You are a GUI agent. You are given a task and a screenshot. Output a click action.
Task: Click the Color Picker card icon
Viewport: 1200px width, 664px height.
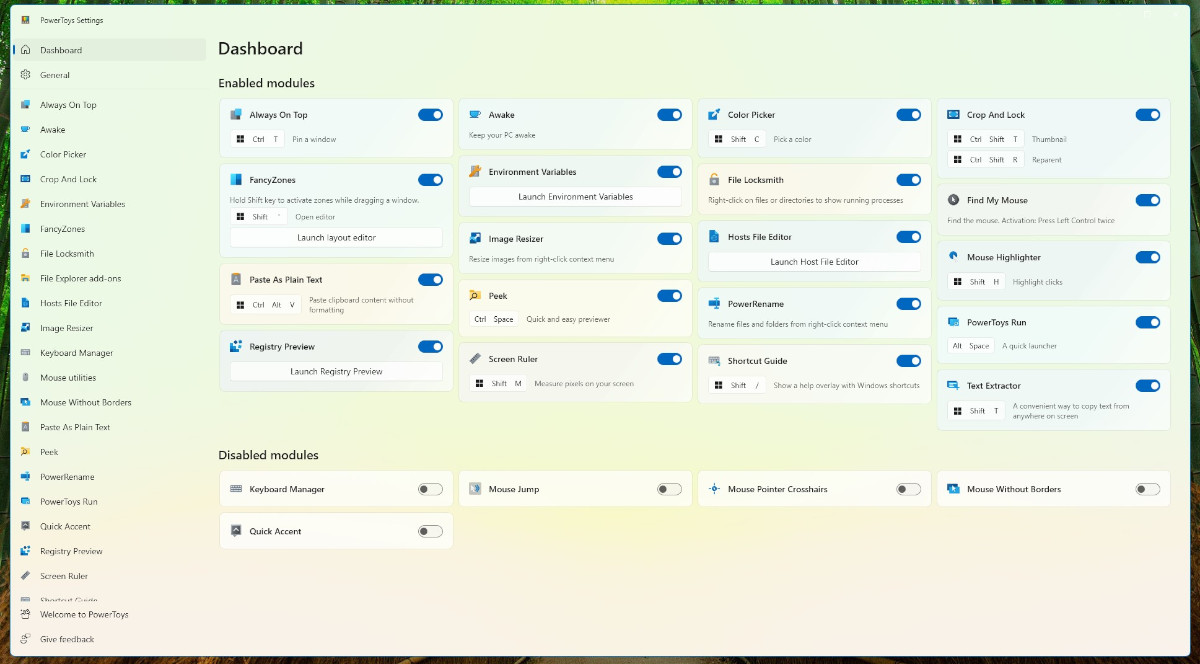click(x=714, y=115)
